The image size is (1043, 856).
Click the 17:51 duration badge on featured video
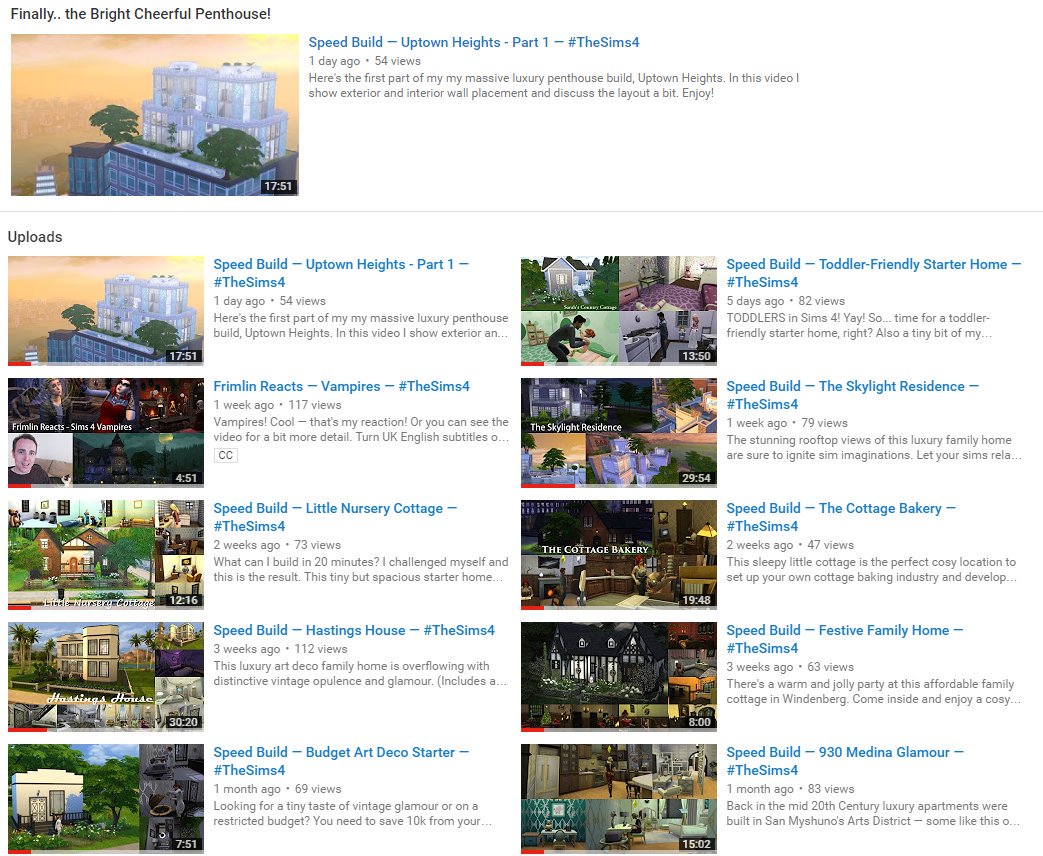click(278, 186)
